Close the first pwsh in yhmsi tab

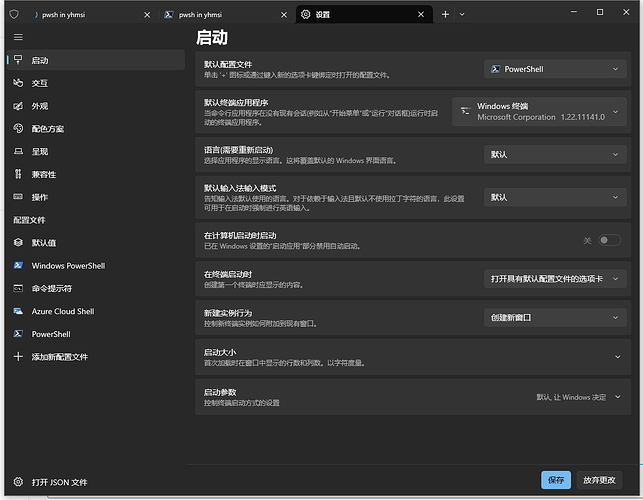pyautogui.click(x=147, y=15)
